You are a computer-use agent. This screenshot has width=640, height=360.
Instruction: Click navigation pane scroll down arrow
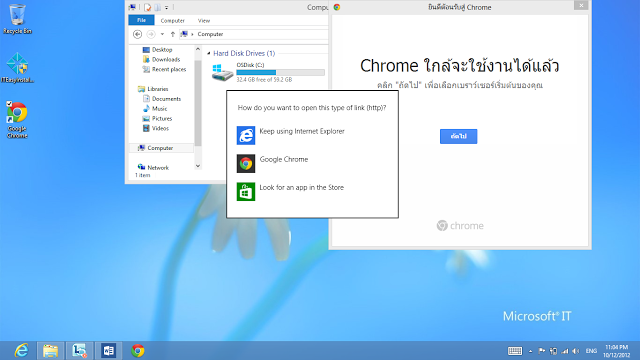coord(198,166)
